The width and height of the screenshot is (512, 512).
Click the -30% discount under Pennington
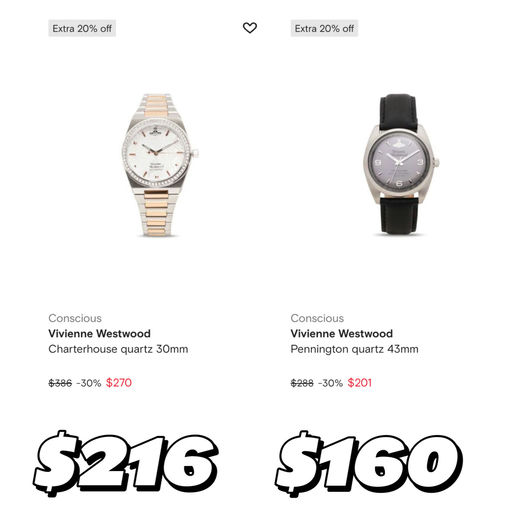[330, 383]
